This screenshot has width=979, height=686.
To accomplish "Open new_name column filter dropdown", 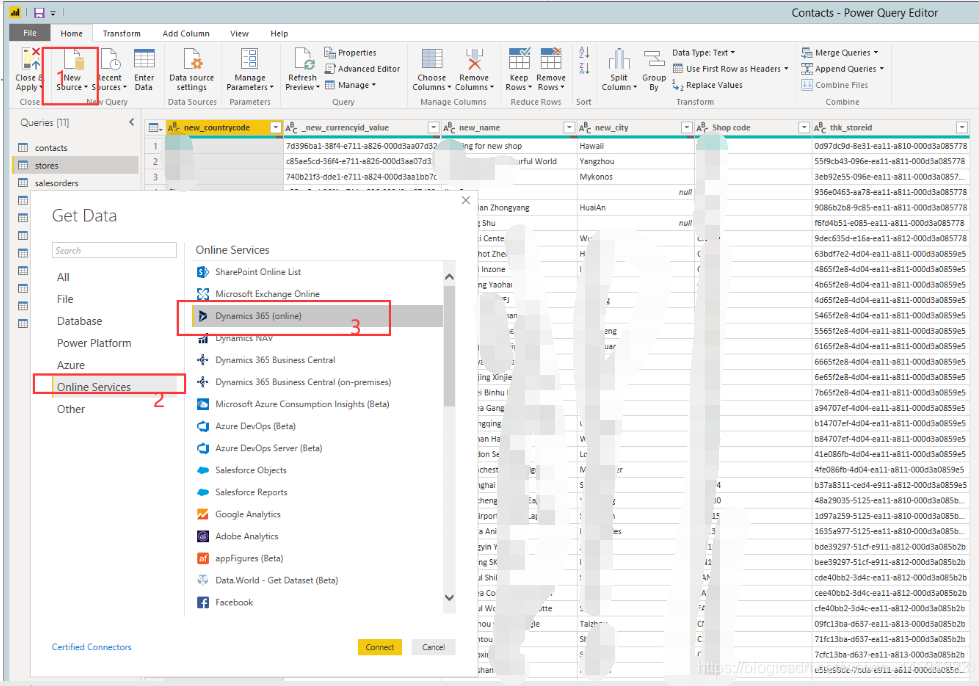I will (x=569, y=127).
